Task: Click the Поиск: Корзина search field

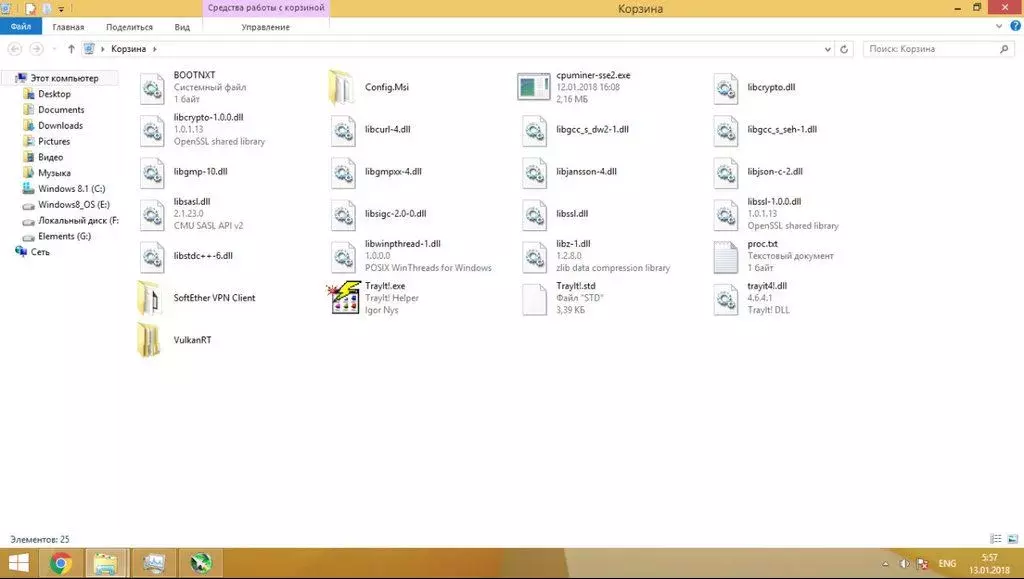Action: (938, 49)
